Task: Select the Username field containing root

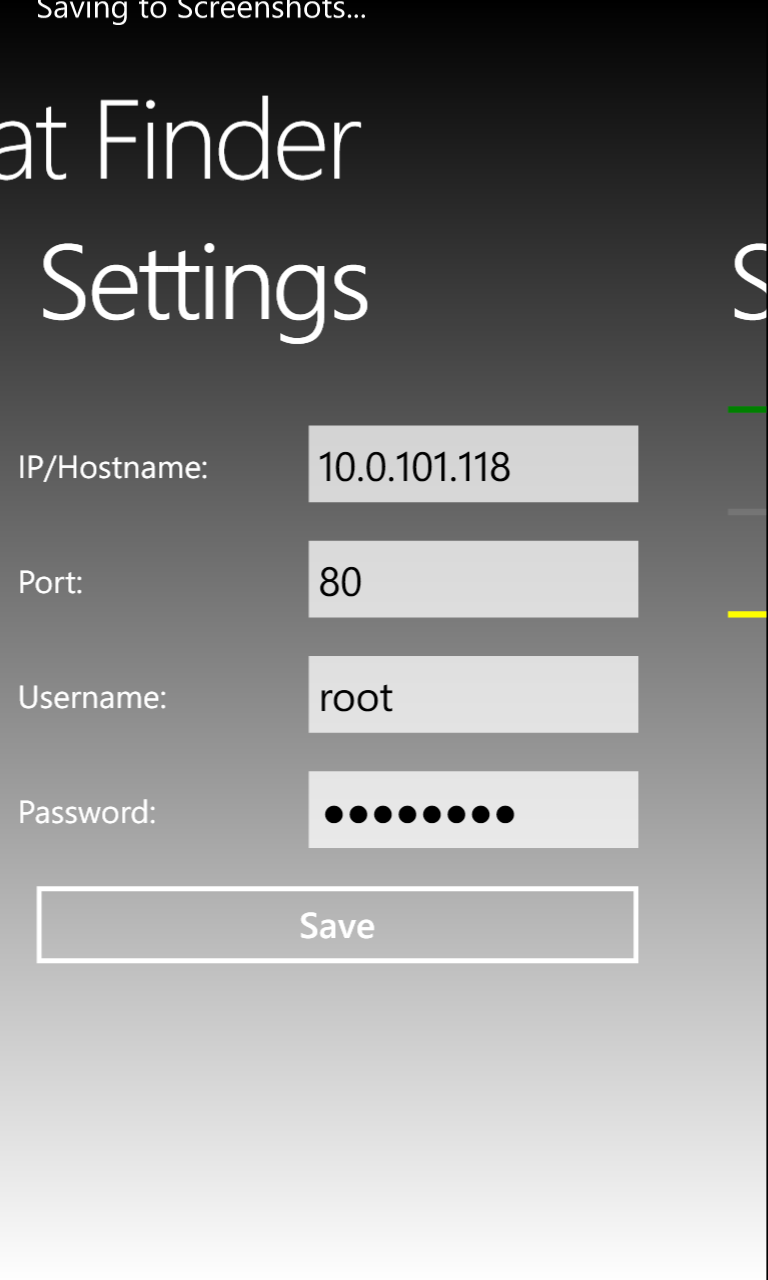Action: [x=472, y=694]
